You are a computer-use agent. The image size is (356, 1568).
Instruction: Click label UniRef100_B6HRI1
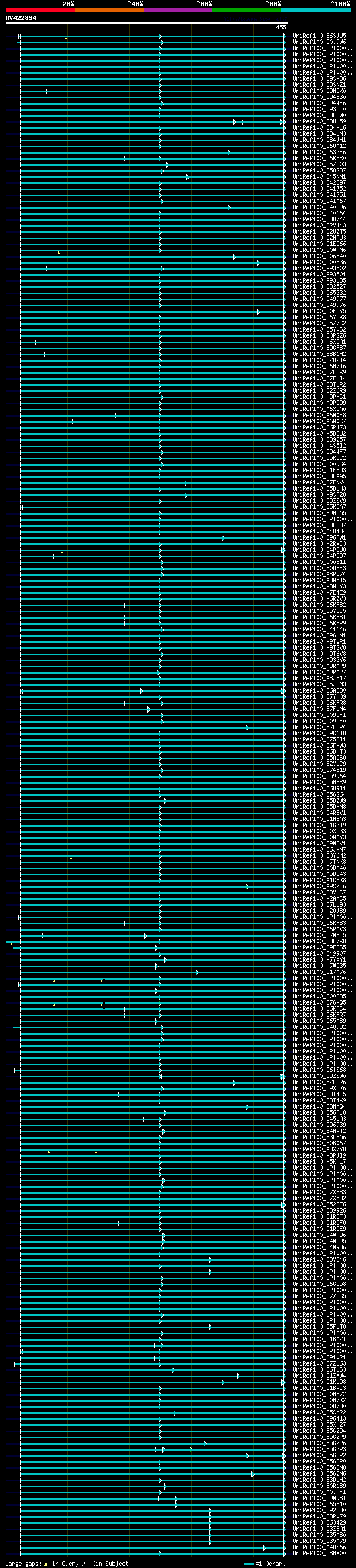(x=319, y=789)
